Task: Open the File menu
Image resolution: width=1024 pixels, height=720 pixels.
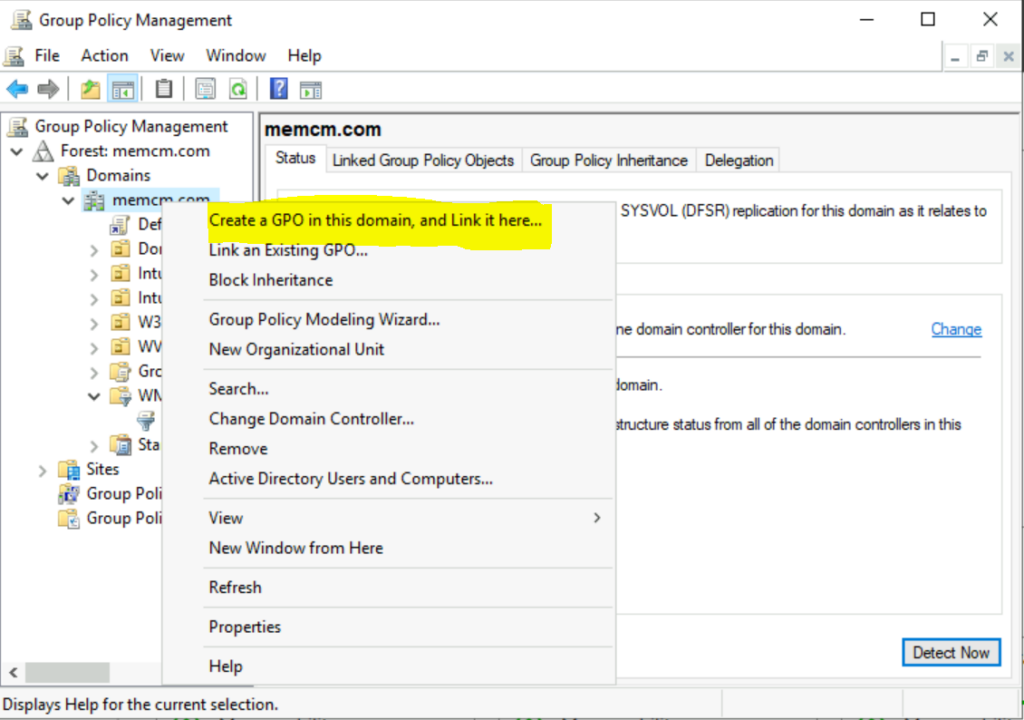Action: (x=47, y=56)
